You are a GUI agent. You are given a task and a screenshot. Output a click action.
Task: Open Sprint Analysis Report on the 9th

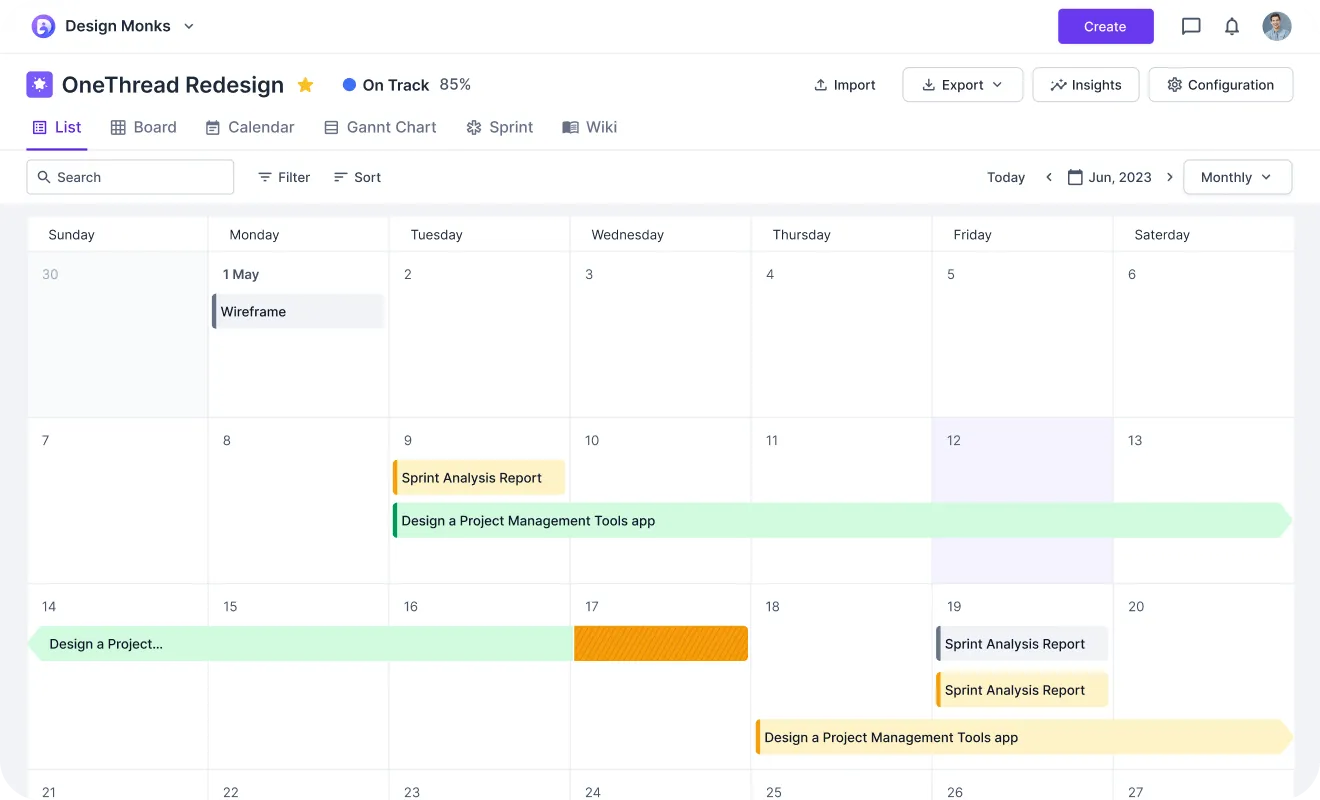click(x=479, y=477)
